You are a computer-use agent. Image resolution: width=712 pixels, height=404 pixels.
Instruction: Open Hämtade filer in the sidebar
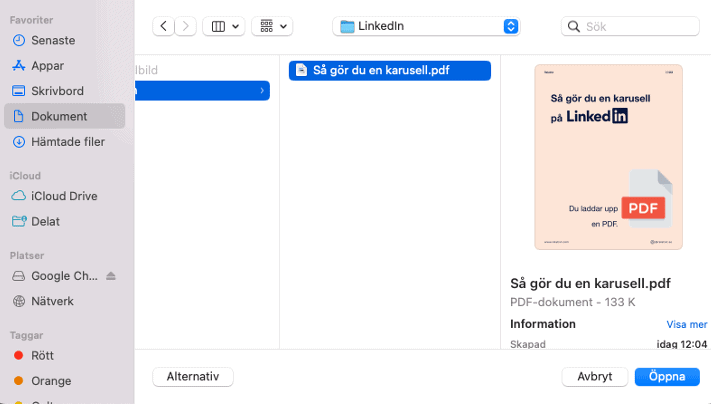point(64,142)
